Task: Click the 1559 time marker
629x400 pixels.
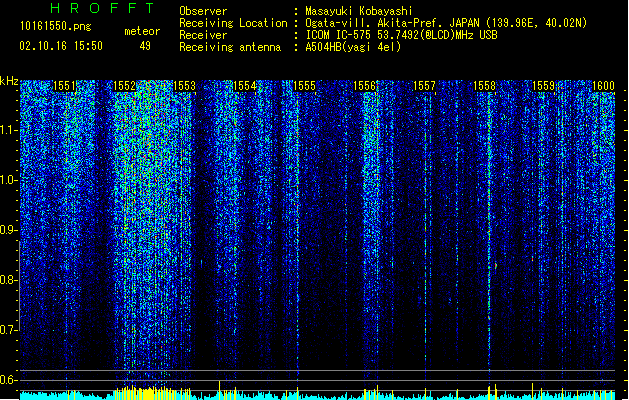Action: pos(544,86)
